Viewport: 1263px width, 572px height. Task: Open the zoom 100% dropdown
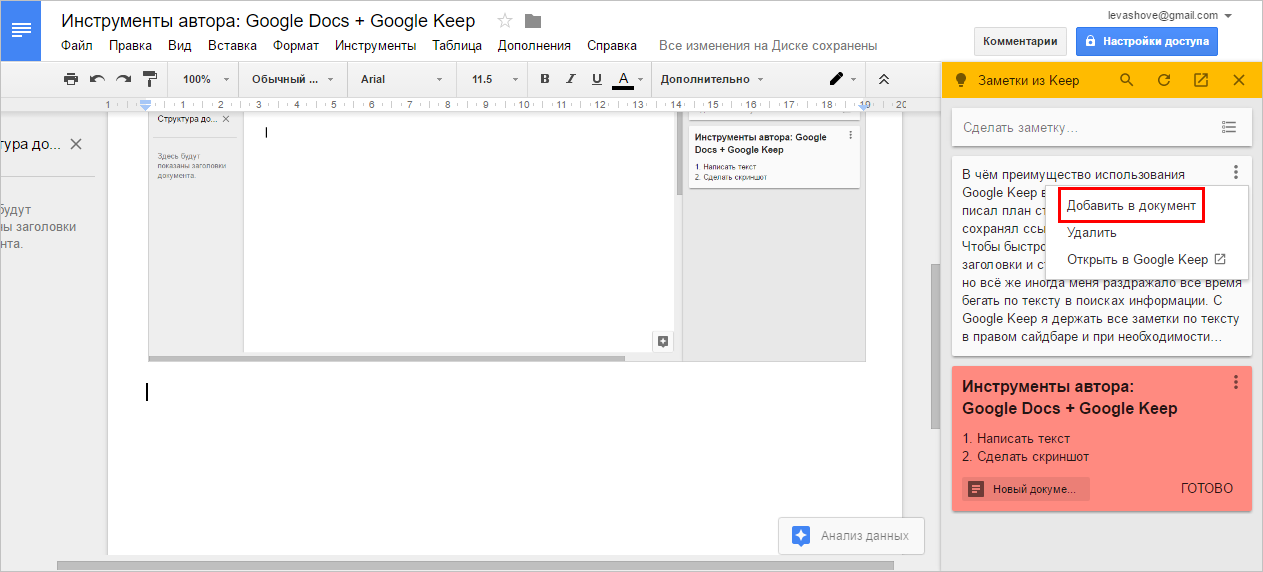pos(205,79)
